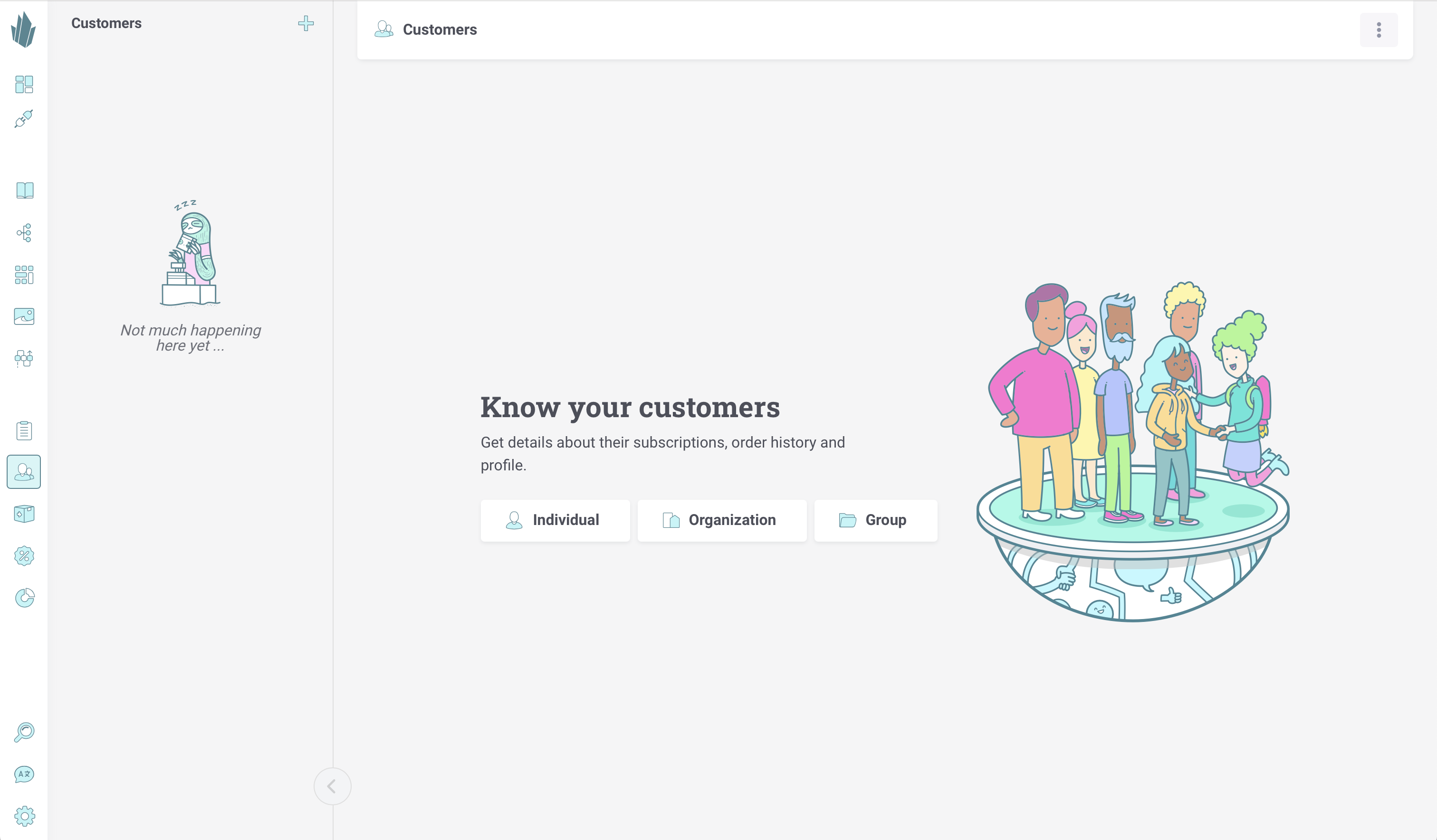Click the Image/media panel icon
The image size is (1437, 840).
pos(24,316)
